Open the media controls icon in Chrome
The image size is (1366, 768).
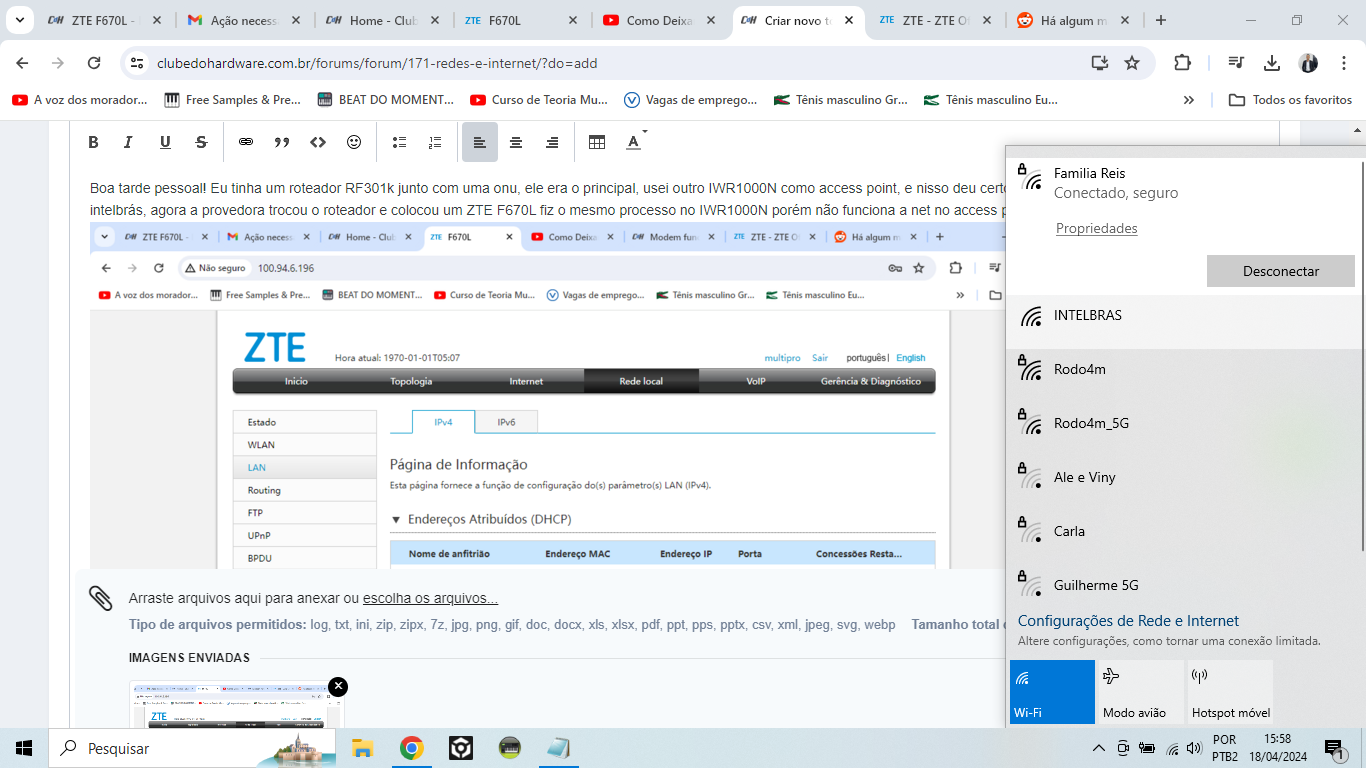[1236, 63]
